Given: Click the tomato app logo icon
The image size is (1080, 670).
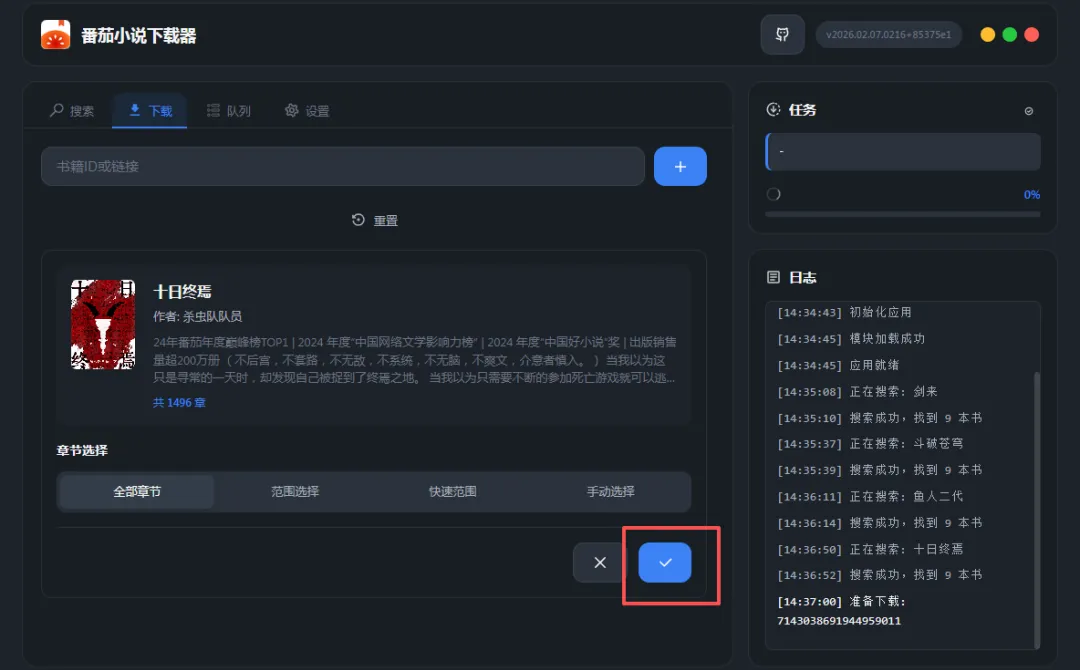Looking at the screenshot, I should 55,34.
